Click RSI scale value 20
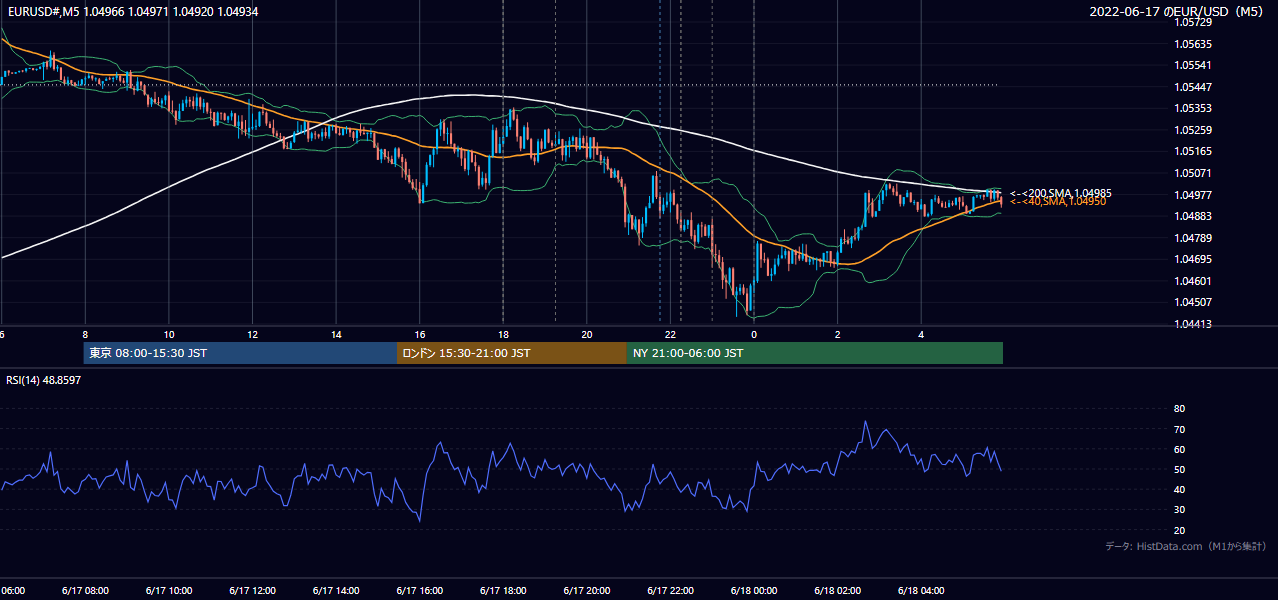Viewport: 1278px width, 600px height. (1180, 530)
